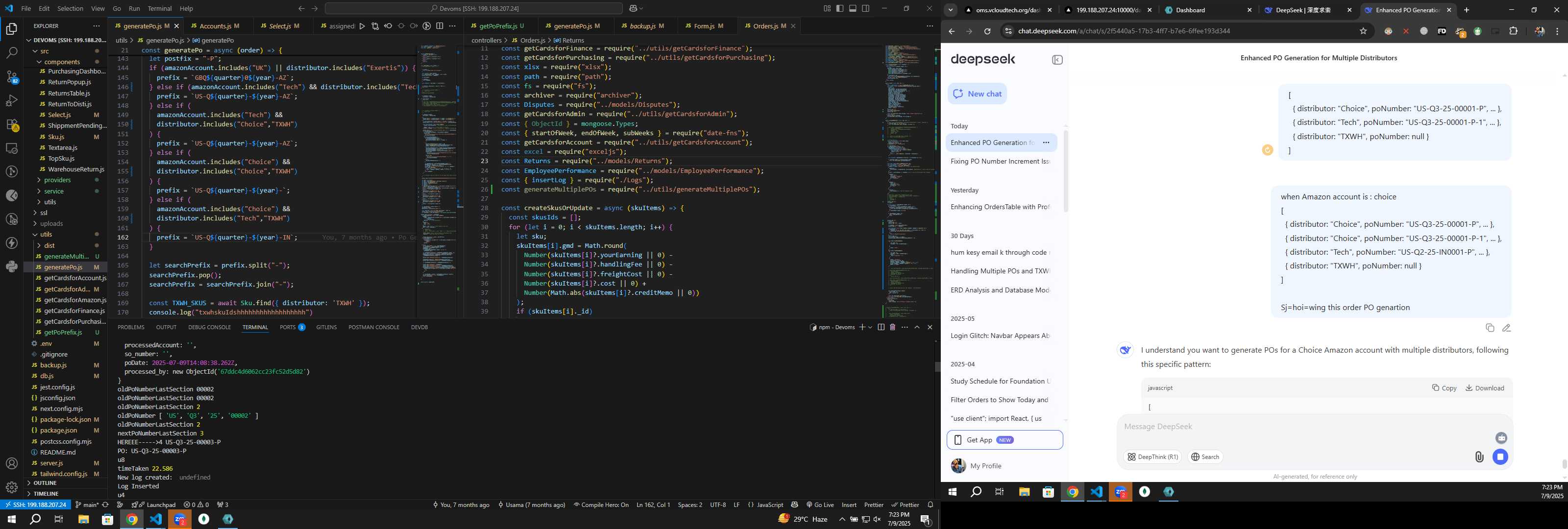Click the Run code play icon in editor toolbar
The width and height of the screenshot is (1568, 529).
click(362, 26)
